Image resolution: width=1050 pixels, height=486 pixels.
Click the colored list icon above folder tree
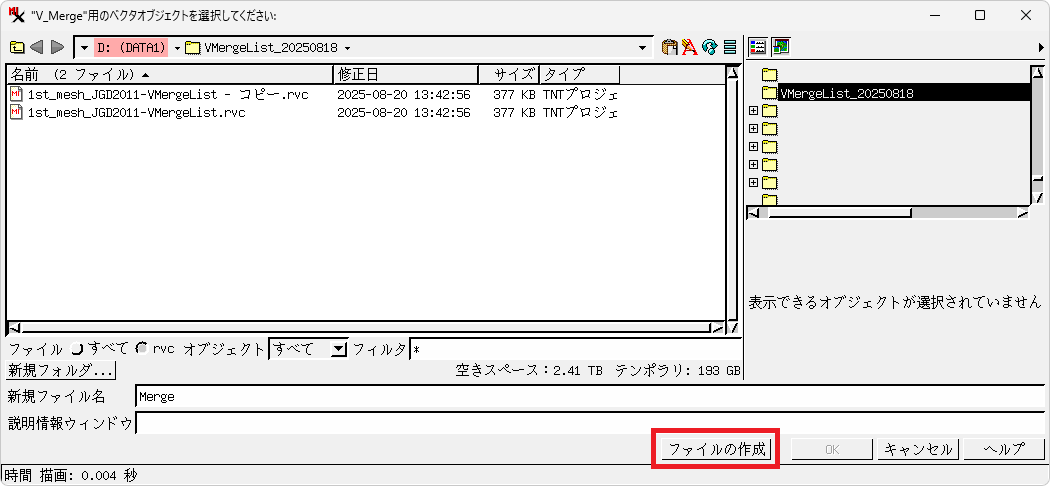[x=758, y=47]
